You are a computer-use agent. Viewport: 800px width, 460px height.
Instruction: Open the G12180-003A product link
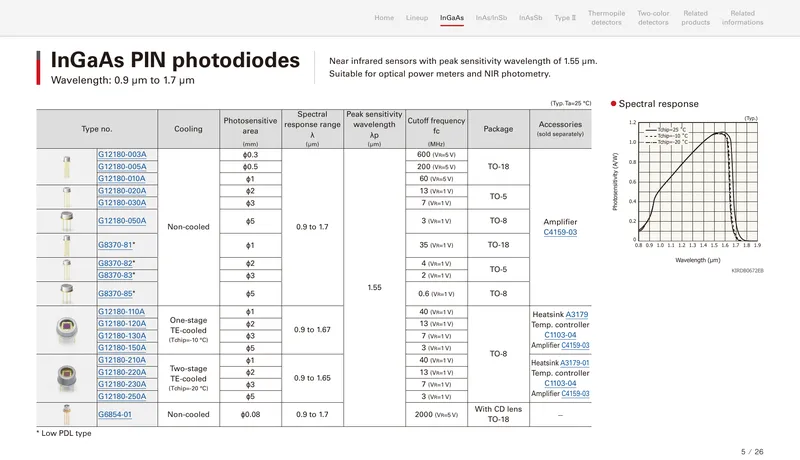[122, 155]
